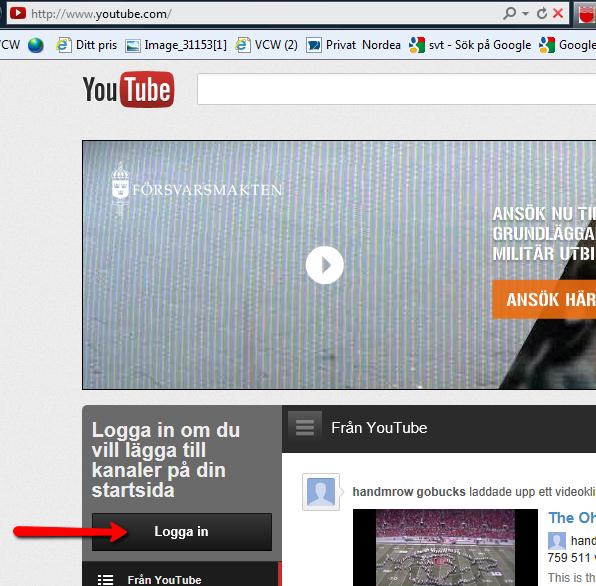Click the small uploader avatar beside video
The height and width of the screenshot is (586, 596).
557,540
